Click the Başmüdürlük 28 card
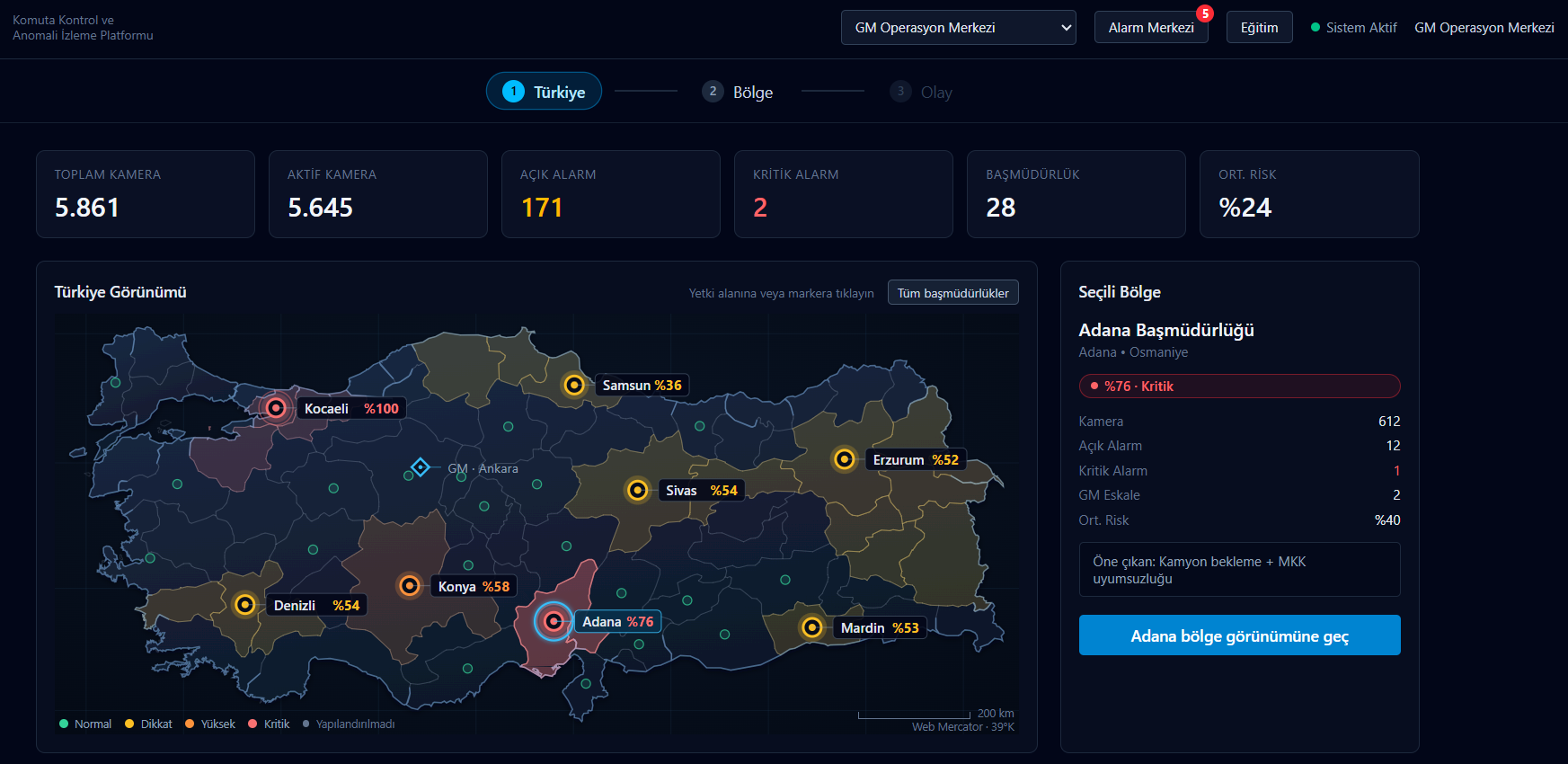The width and height of the screenshot is (1568, 764). 1076,194
